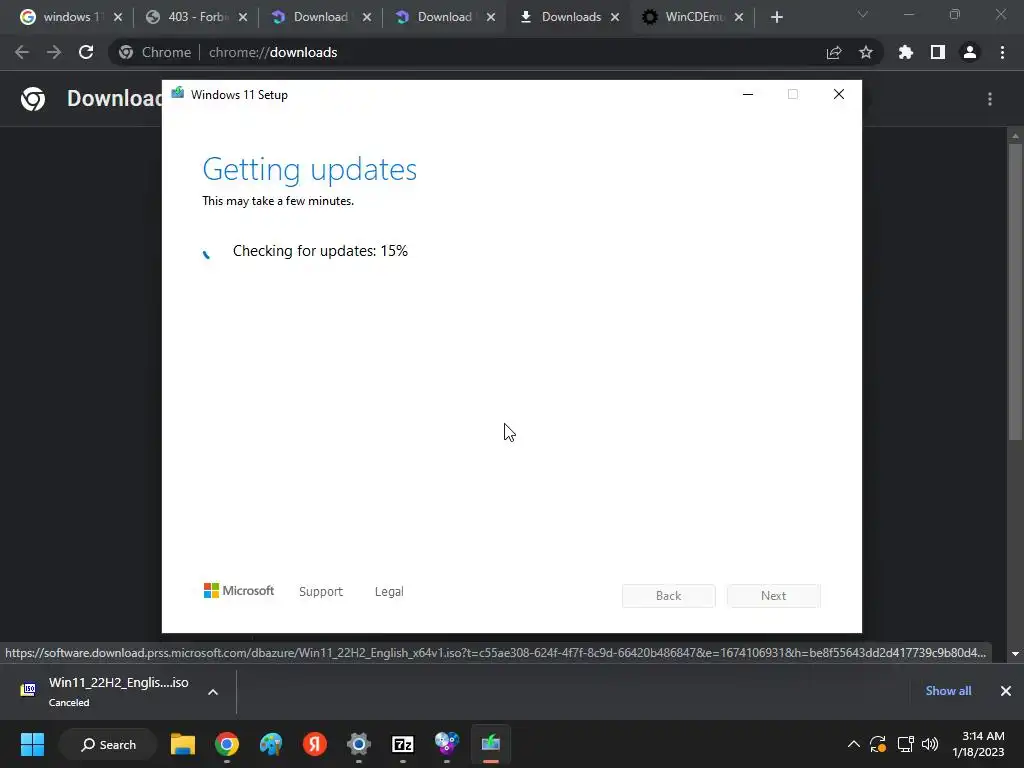This screenshot has height=768, width=1024.
Task: Open 7-Zip from the taskbar
Action: (x=403, y=744)
